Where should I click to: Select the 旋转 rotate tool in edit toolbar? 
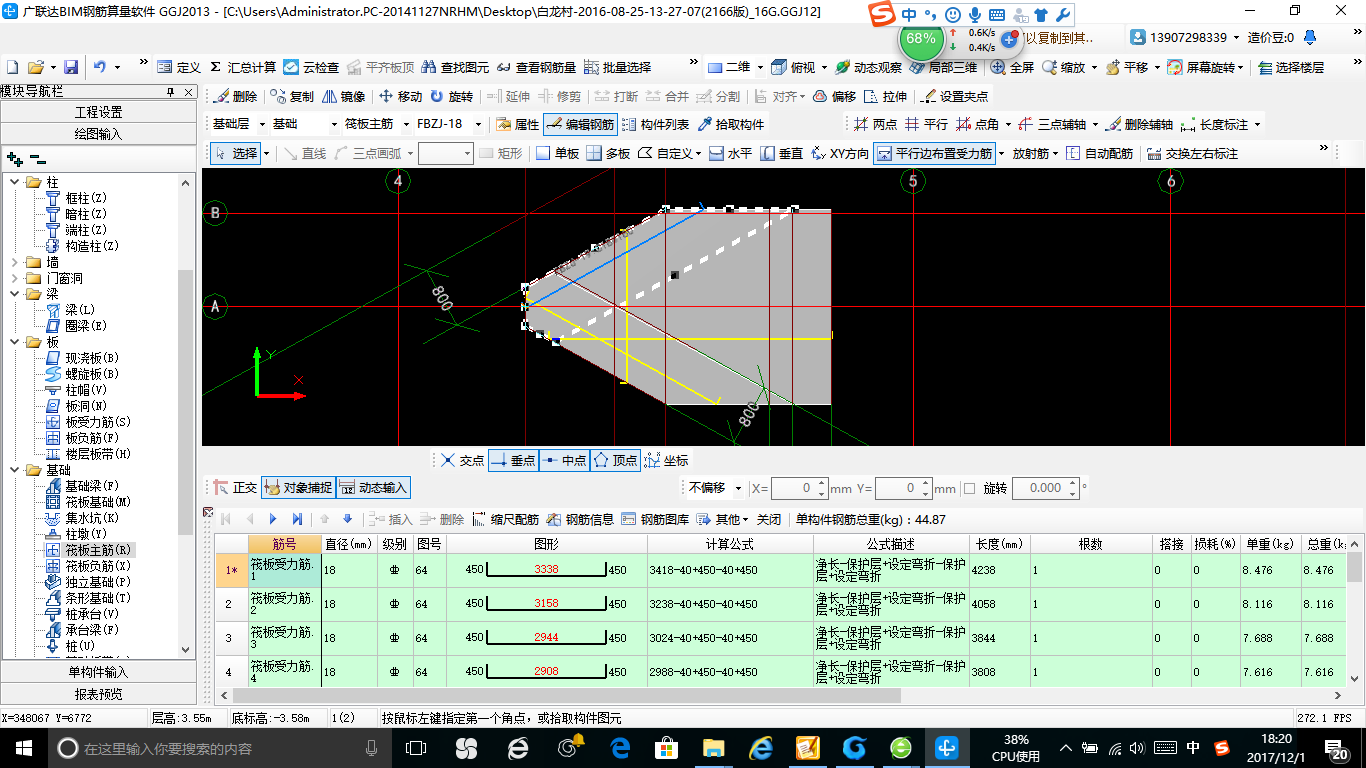pos(452,97)
